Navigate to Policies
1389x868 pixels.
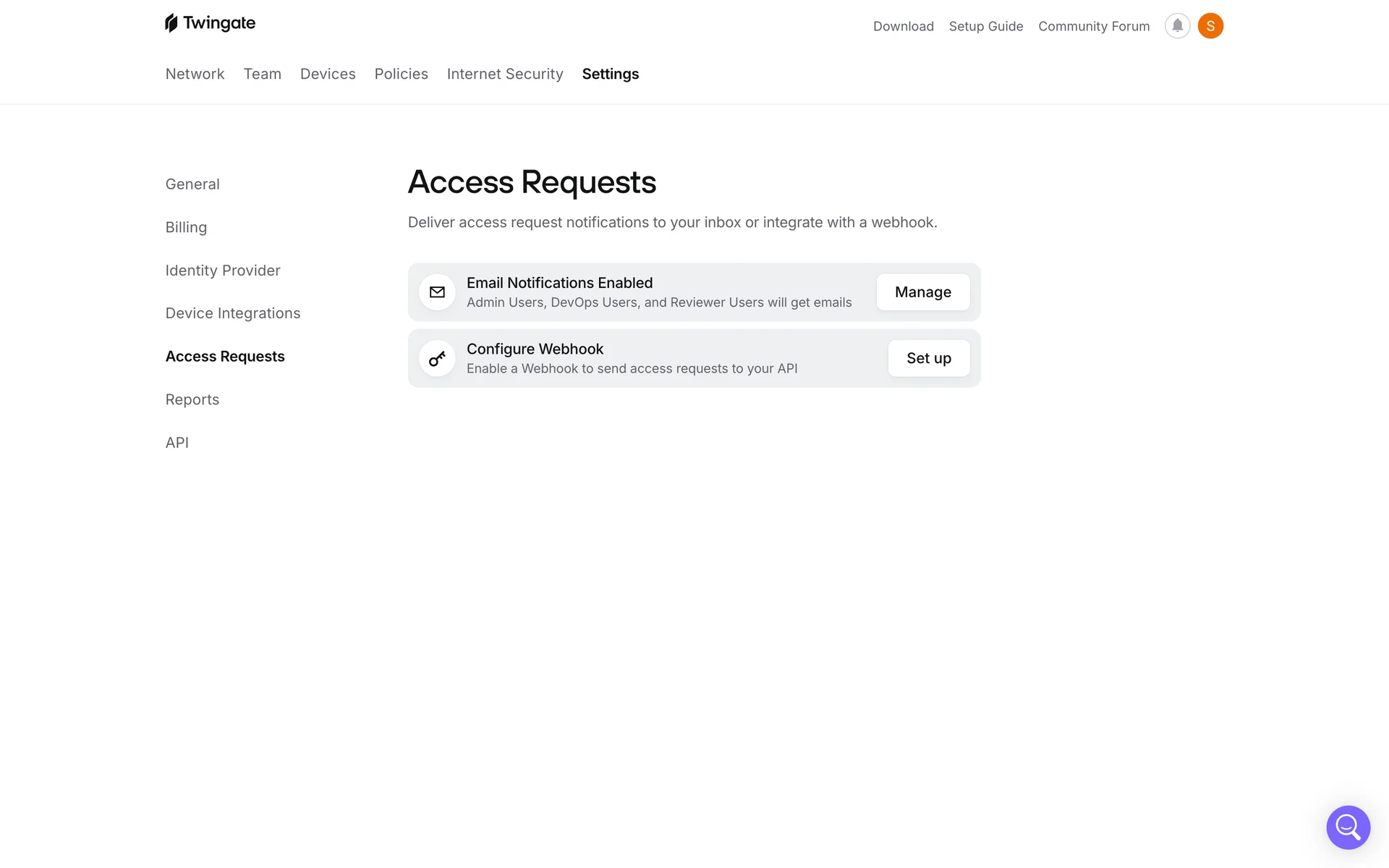(x=401, y=74)
